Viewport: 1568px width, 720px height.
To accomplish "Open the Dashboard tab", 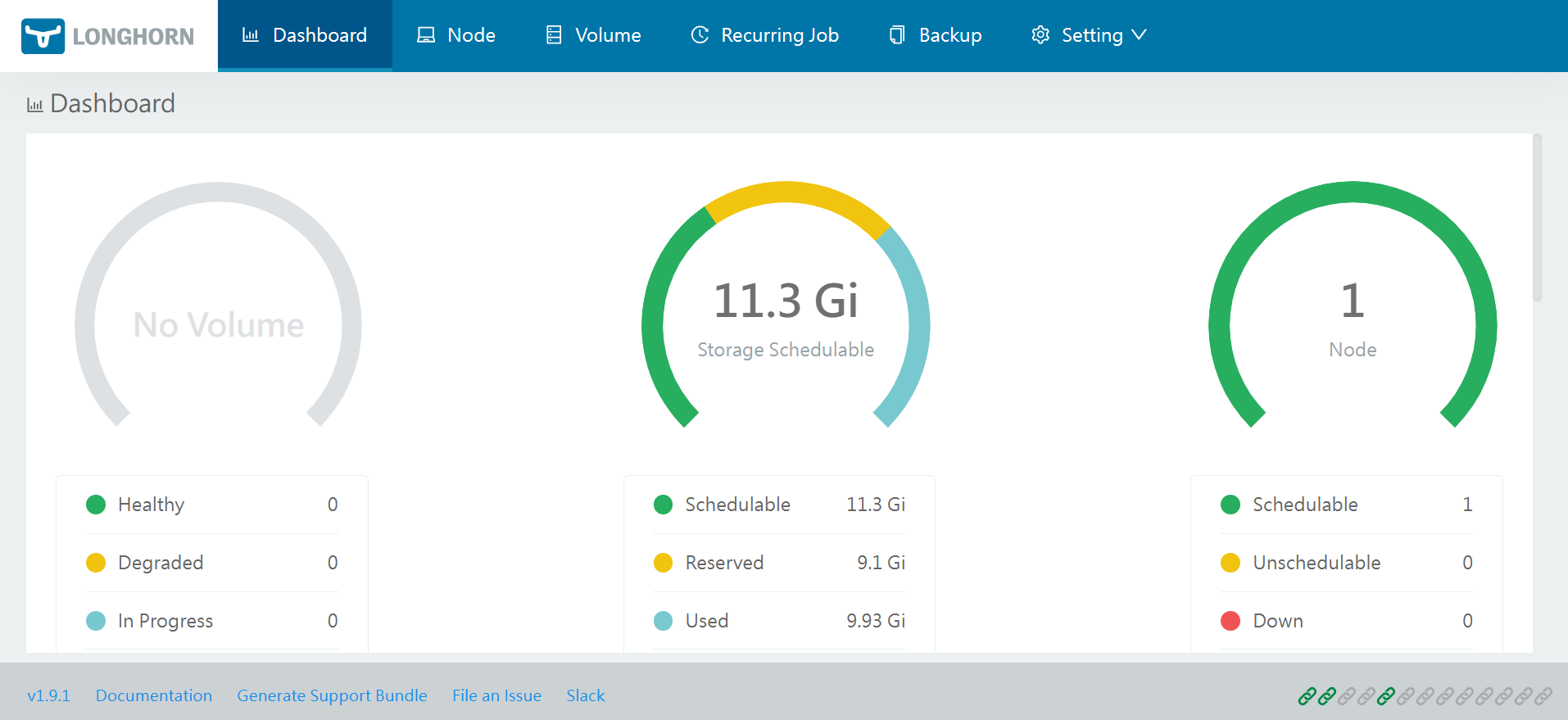I will tap(305, 35).
